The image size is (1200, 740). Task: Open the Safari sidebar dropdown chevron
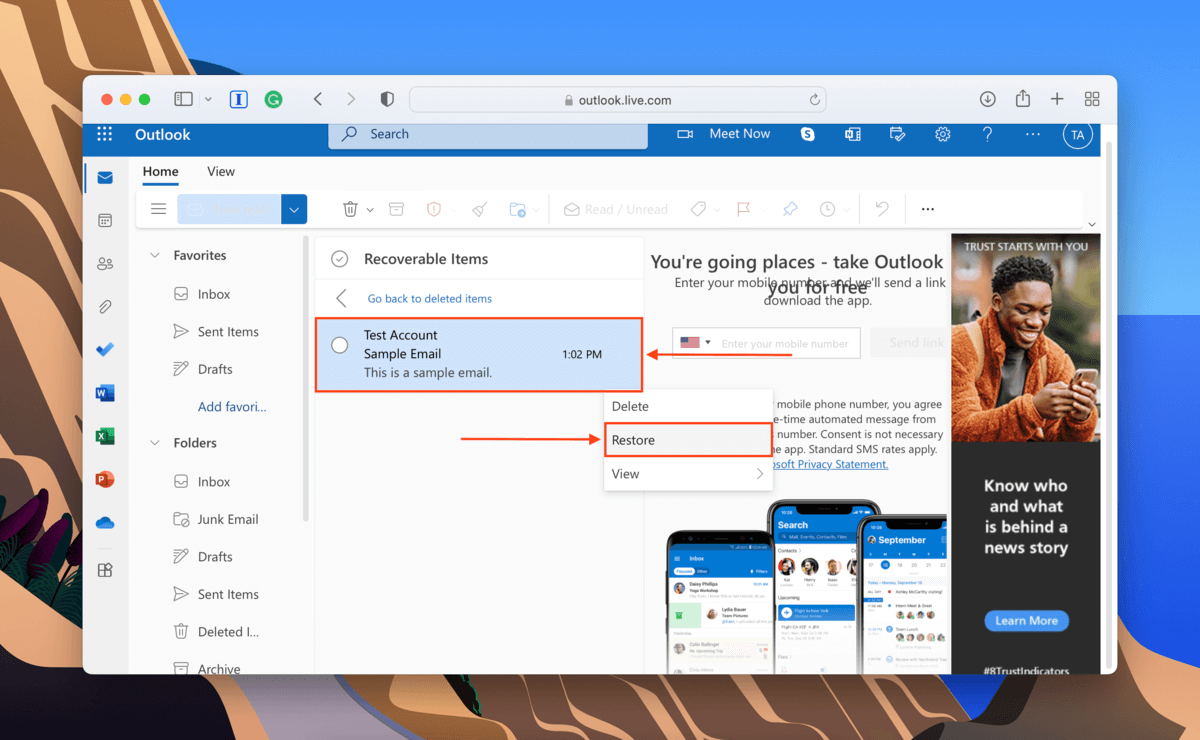208,99
